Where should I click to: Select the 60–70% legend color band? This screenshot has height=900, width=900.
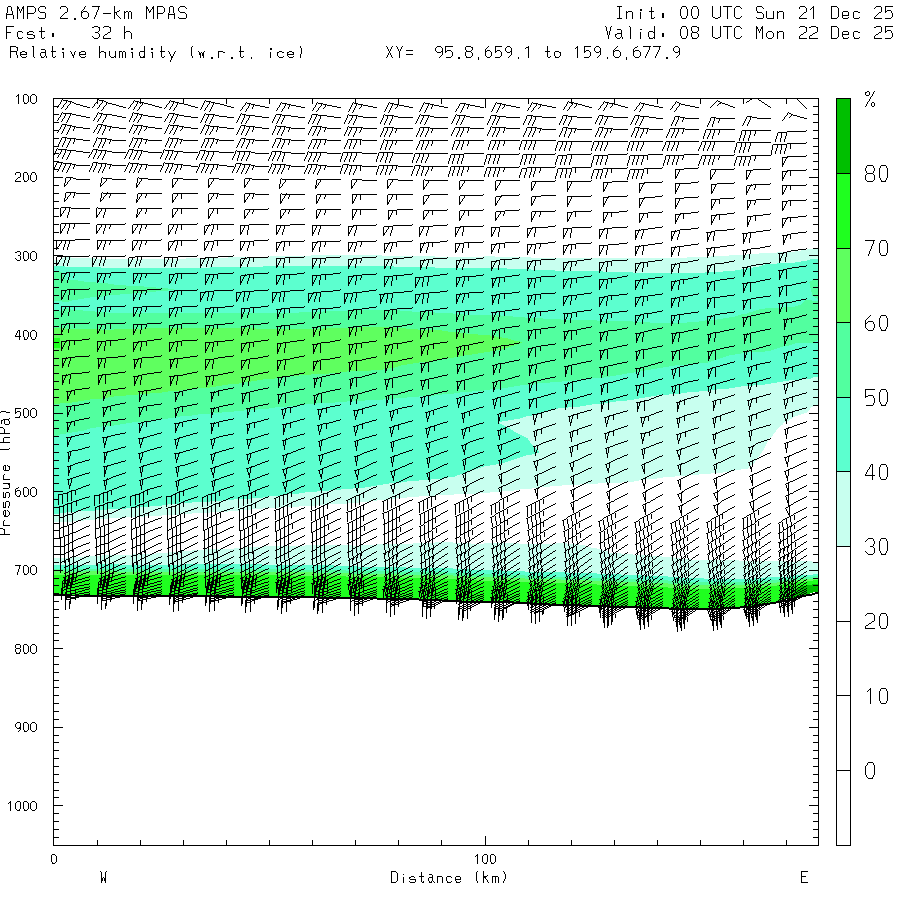click(x=843, y=285)
